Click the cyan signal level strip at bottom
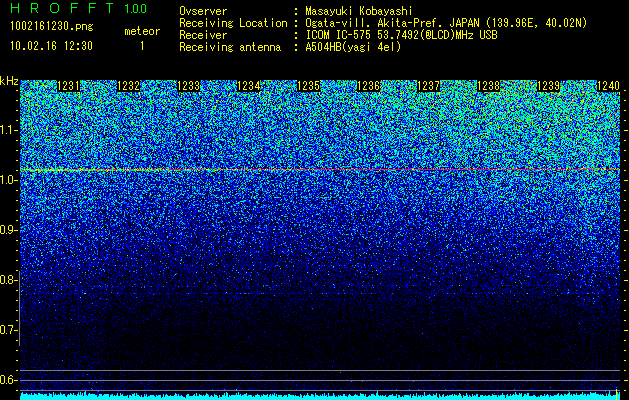Screen dimensions: 629x400 click(320, 397)
